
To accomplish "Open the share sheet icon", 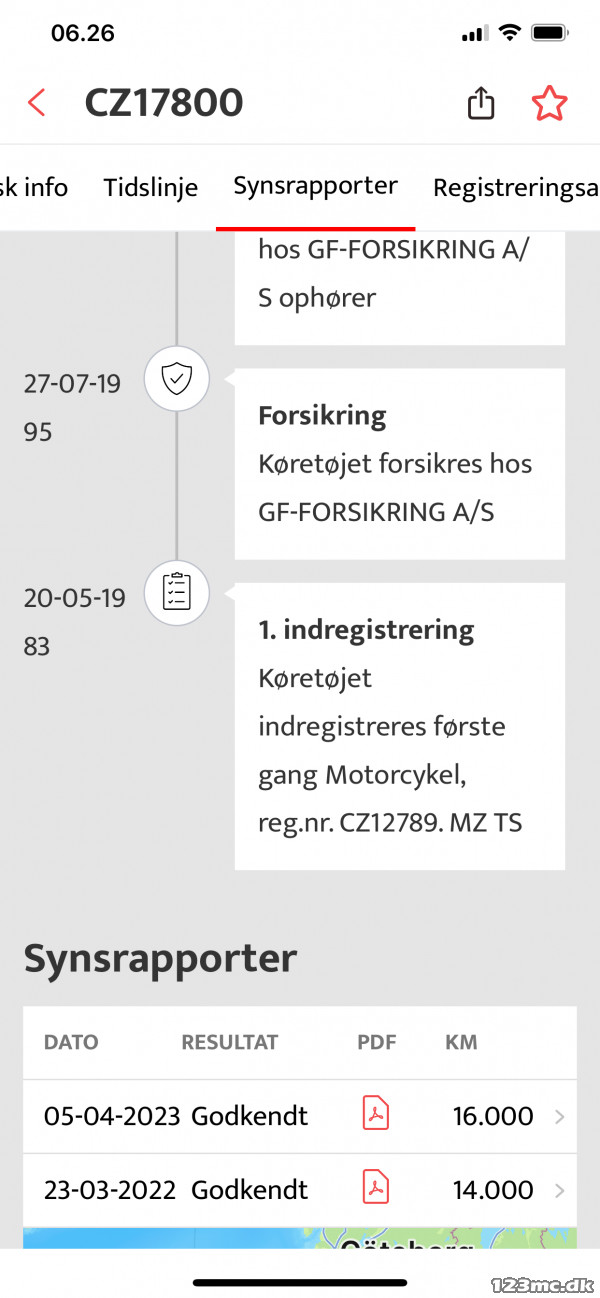I will coord(481,103).
